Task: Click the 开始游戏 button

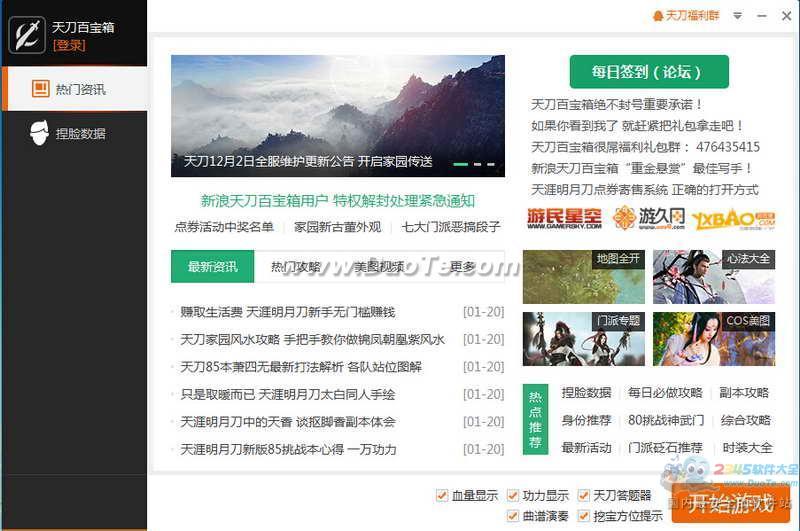Action: 731,503
